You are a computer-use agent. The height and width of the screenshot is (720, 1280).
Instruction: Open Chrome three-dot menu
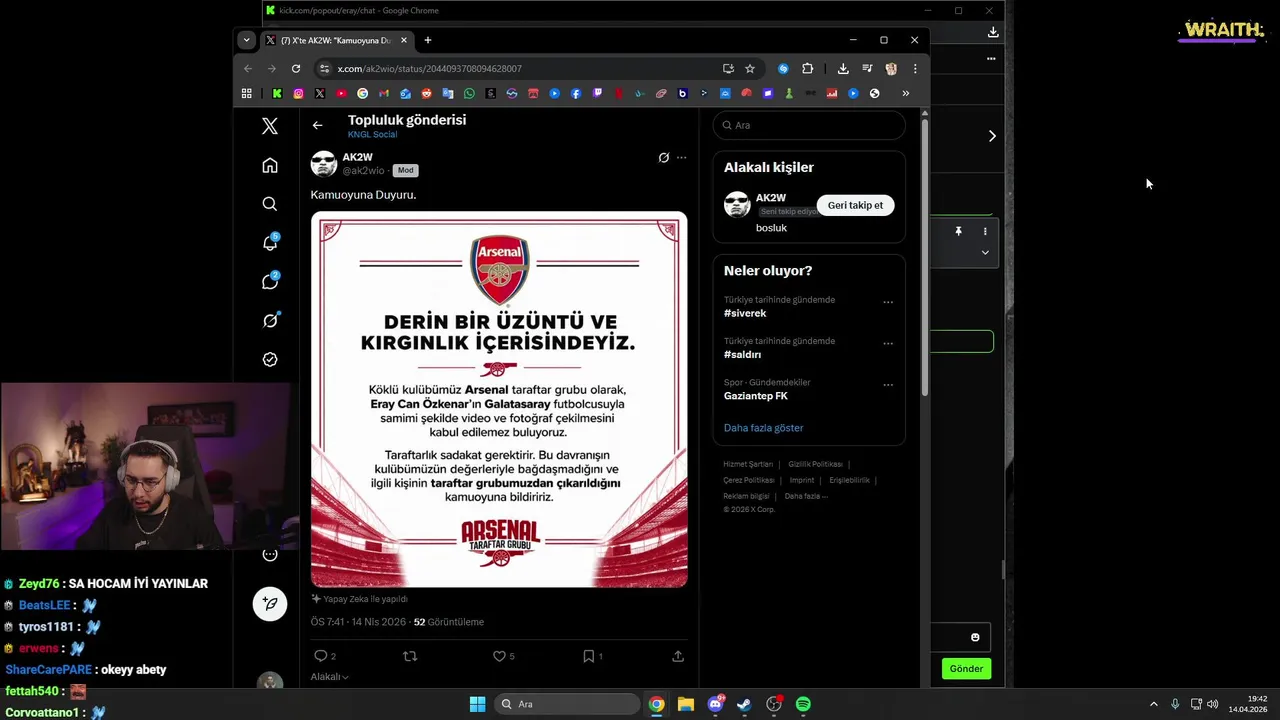tap(915, 69)
